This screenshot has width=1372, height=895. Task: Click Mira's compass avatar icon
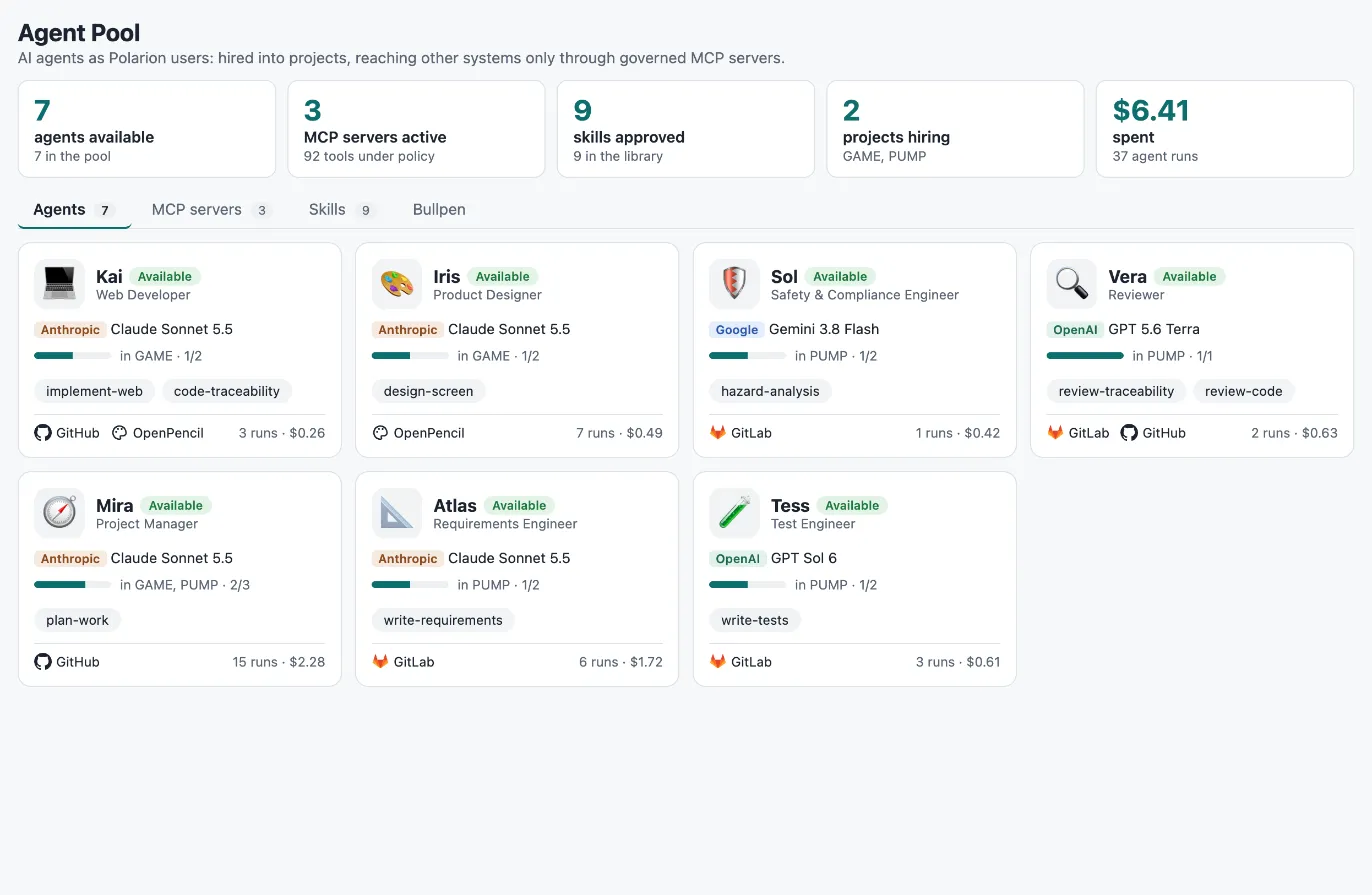click(x=59, y=513)
